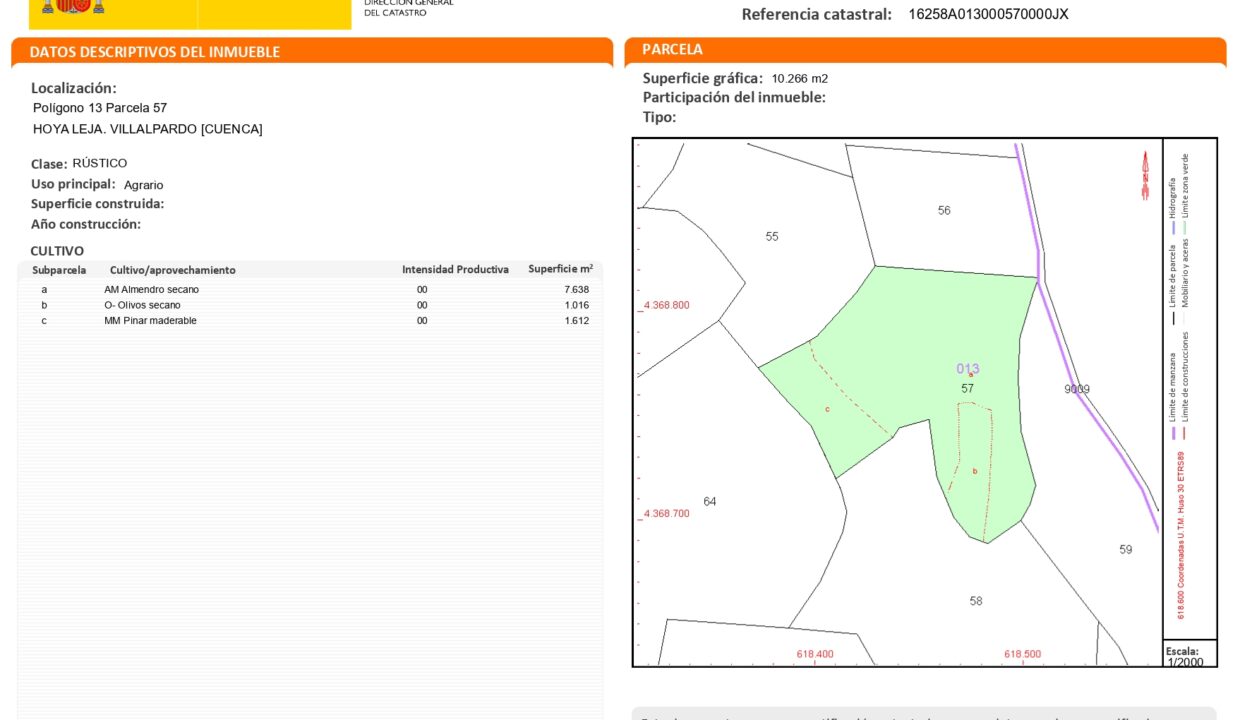Click parcel number 58 on the map
This screenshot has width=1240, height=720.
[x=976, y=601]
